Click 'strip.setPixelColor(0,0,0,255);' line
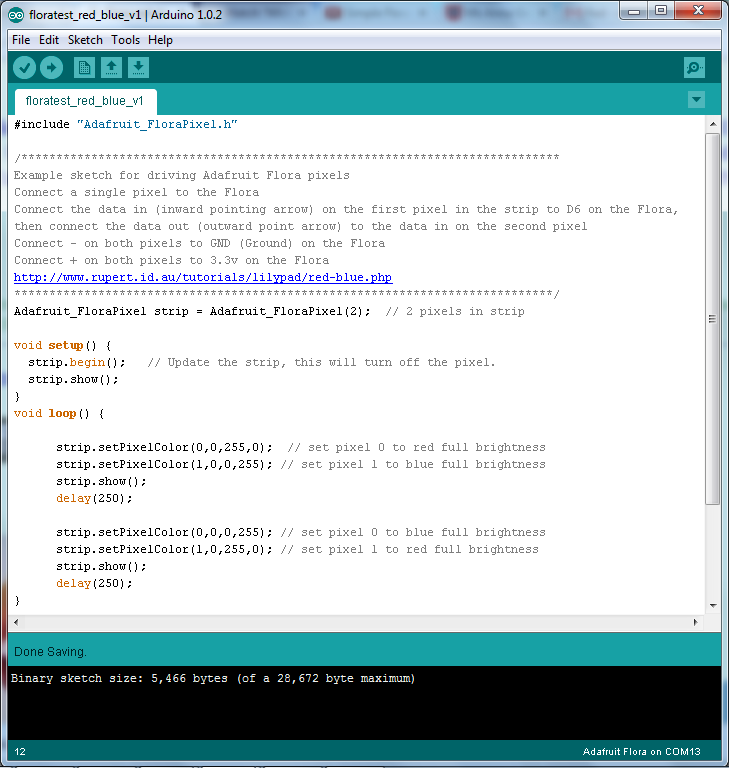Screen dimensions: 729x768 [164, 533]
